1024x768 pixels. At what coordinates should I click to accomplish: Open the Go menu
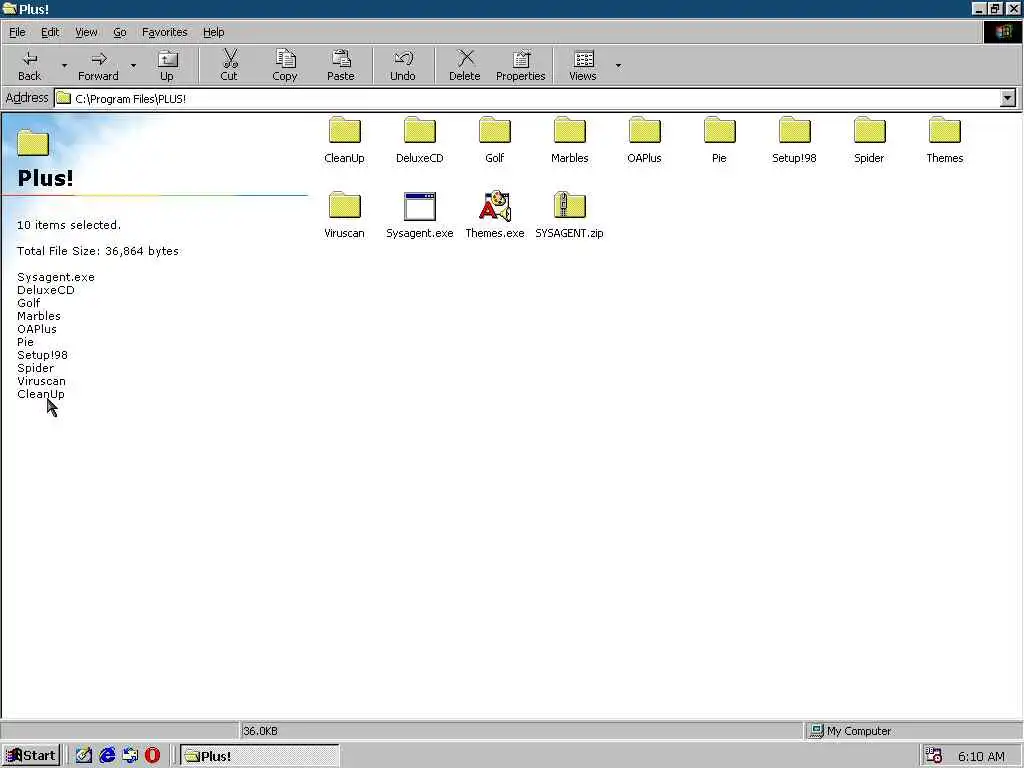[x=120, y=32]
